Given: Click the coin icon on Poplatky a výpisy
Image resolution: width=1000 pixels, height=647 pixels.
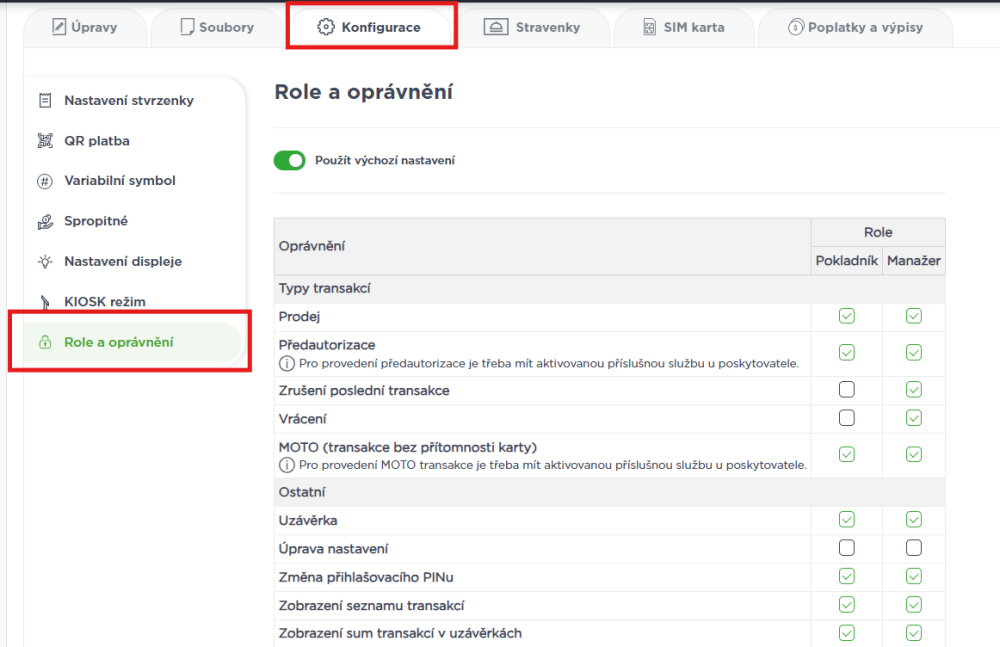Looking at the screenshot, I should point(796,27).
